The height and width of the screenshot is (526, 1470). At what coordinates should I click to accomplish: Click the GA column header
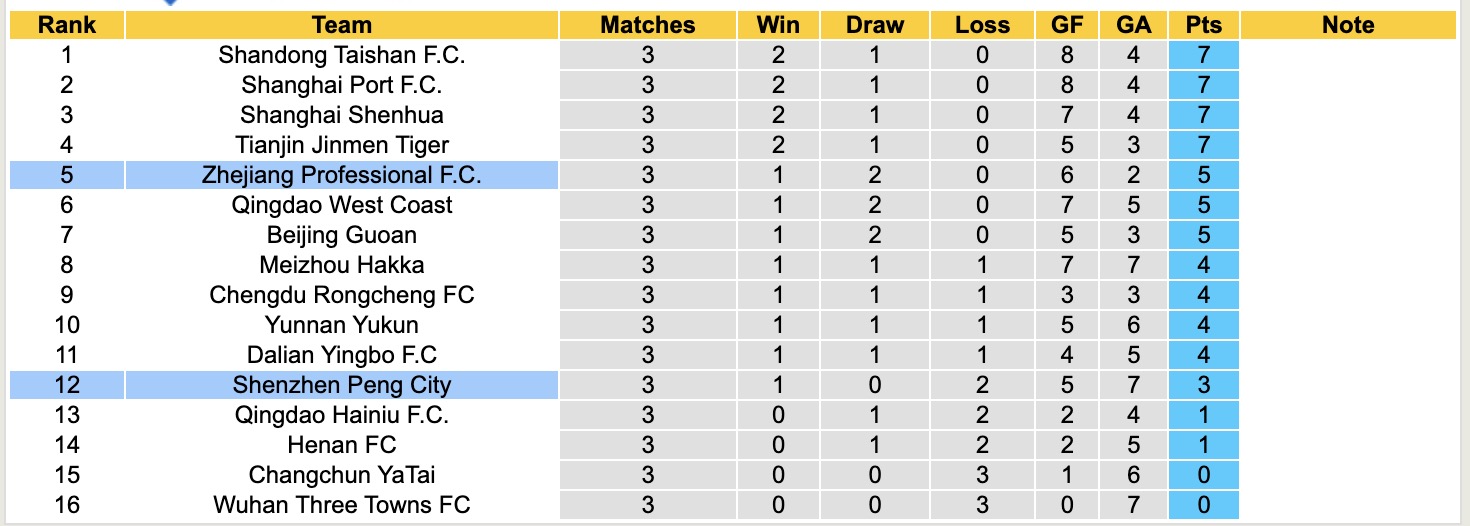tap(1133, 25)
